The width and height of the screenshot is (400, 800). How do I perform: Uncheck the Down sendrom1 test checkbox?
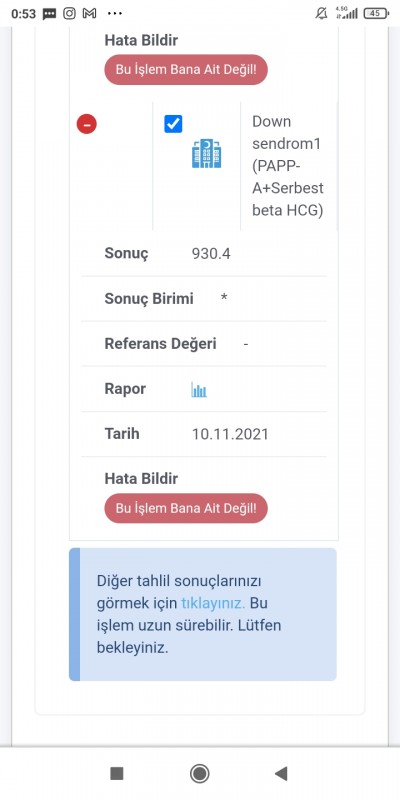[x=173, y=124]
